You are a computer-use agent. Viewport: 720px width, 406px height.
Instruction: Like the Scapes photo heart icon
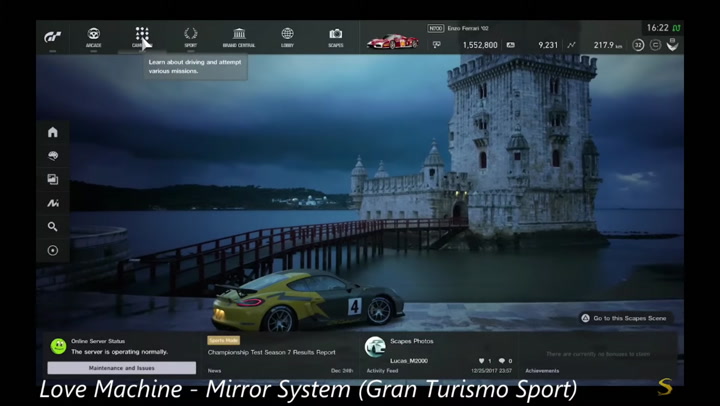coord(482,361)
